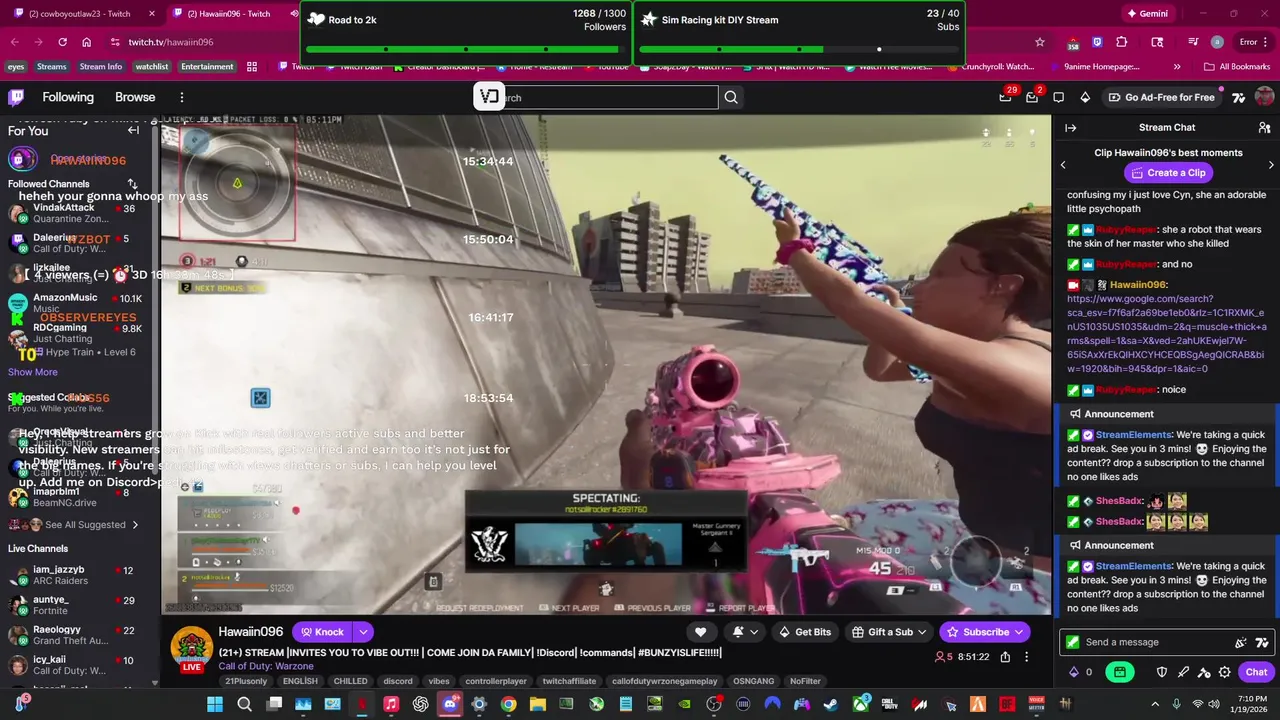The height and width of the screenshot is (720, 1280).
Task: Click the green channel points chest button
Action: tap(1120, 672)
